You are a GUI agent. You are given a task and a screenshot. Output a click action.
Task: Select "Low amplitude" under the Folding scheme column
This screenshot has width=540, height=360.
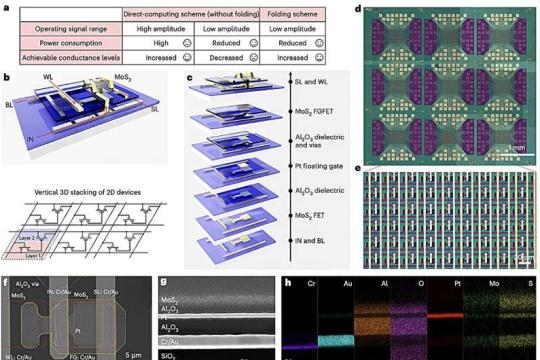pyautogui.click(x=292, y=29)
